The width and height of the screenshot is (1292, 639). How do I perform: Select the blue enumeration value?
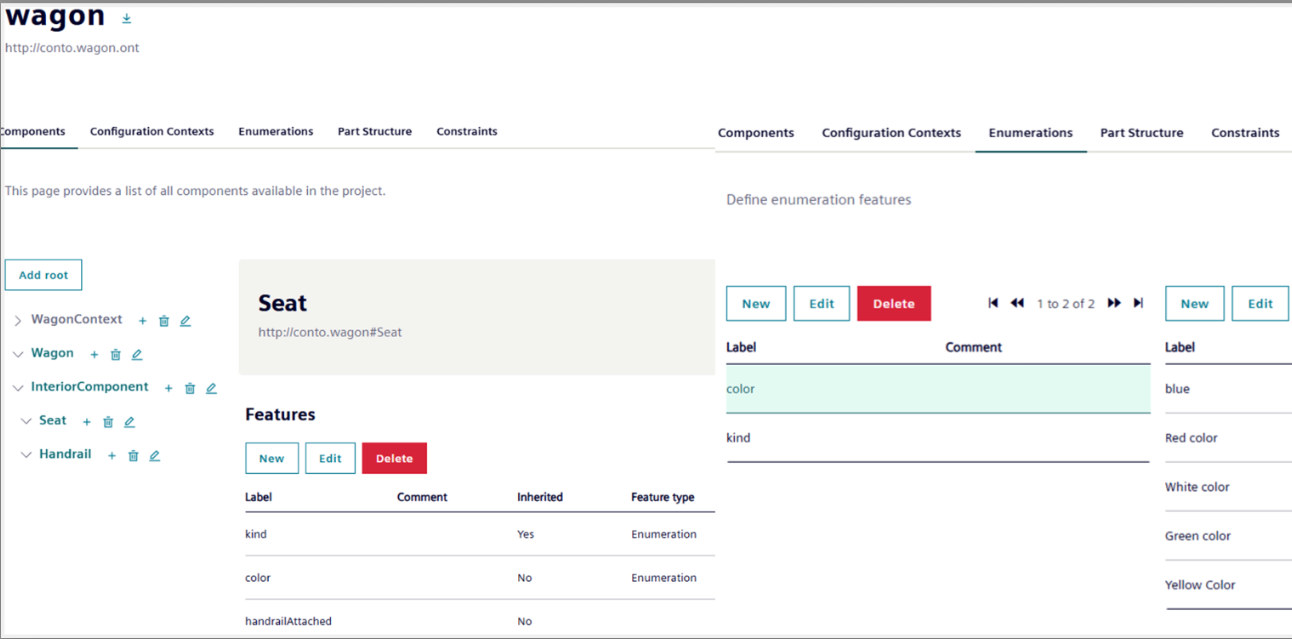(1228, 389)
